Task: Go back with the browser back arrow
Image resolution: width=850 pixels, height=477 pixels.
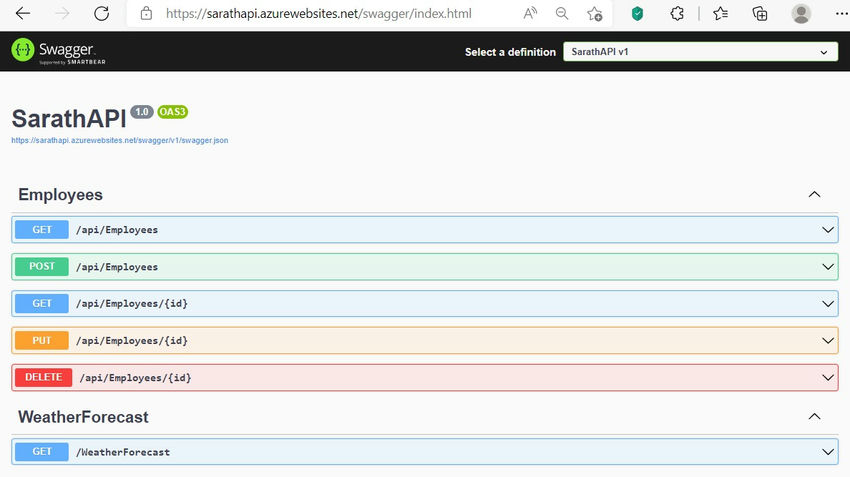Action: coord(23,14)
